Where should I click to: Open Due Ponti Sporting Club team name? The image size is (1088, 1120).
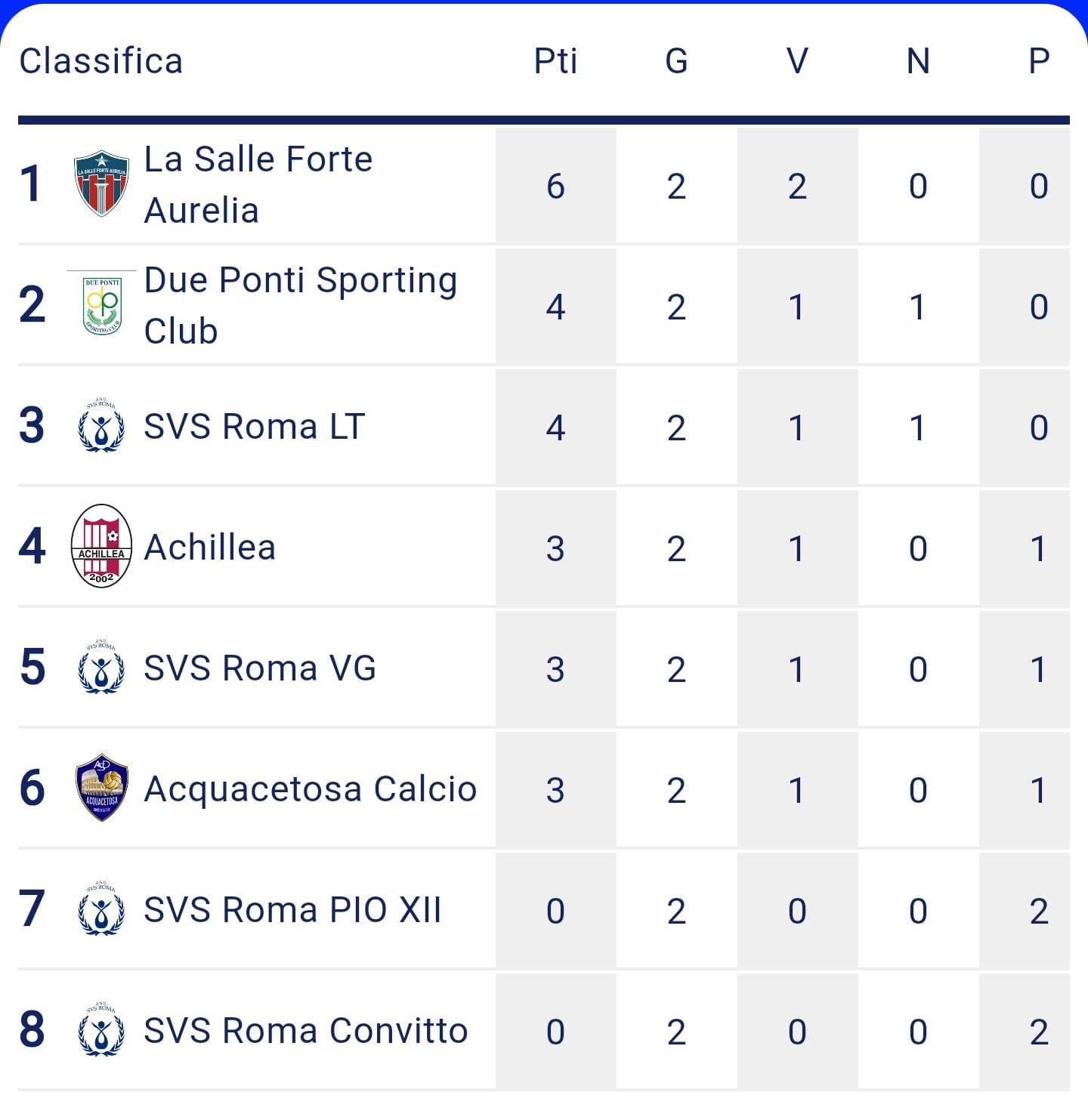[301, 306]
